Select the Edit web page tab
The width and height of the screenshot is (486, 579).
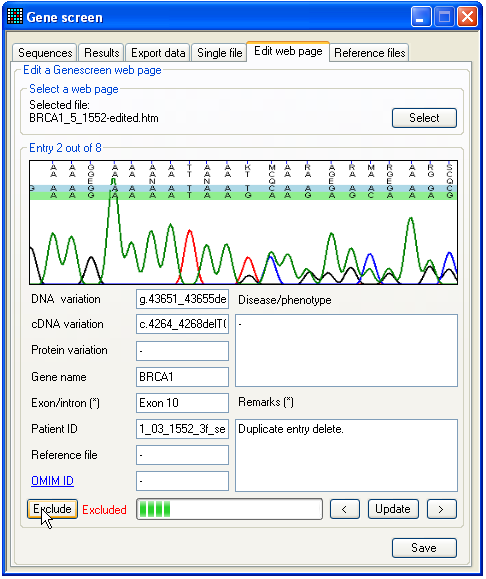click(x=288, y=51)
